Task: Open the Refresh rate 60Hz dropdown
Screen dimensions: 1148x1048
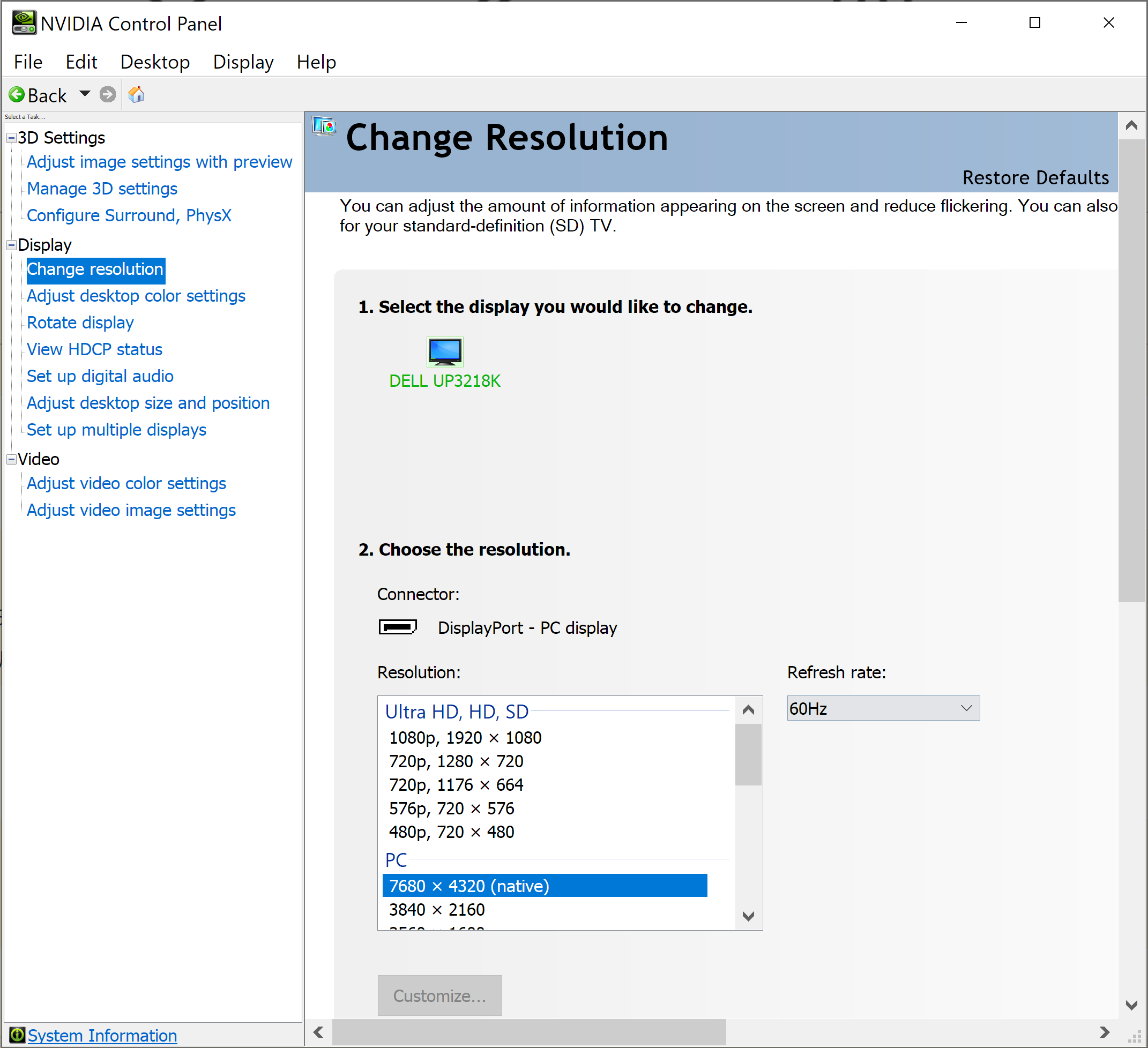Action: [883, 708]
